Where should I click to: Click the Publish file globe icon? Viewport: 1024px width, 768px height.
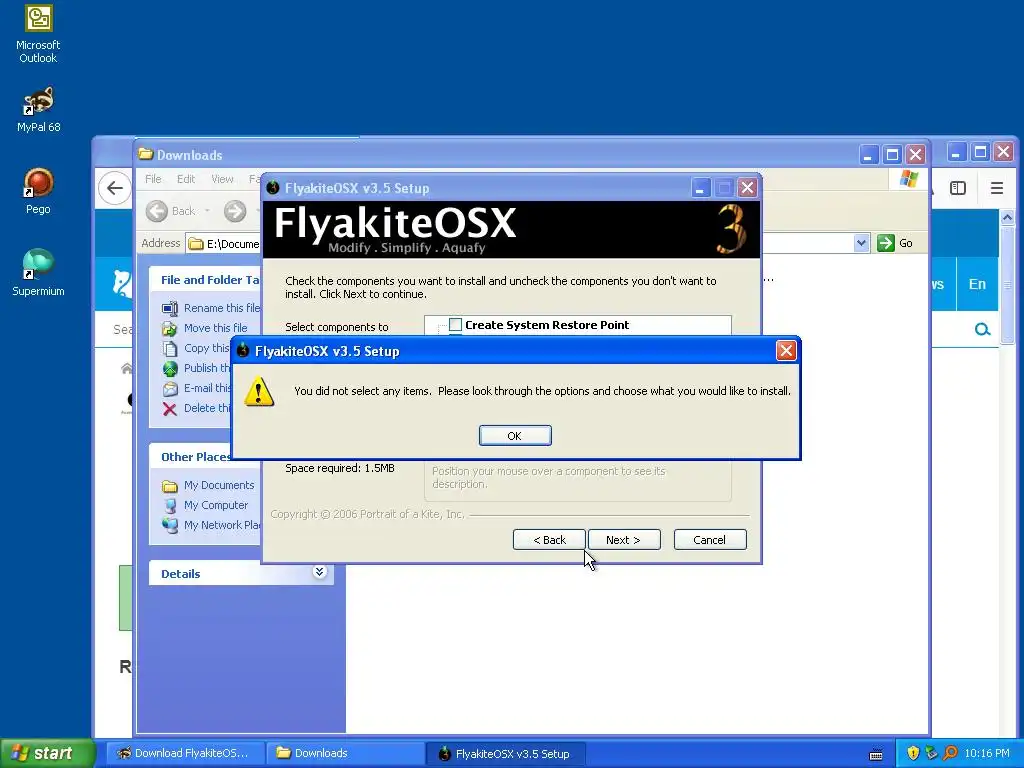click(170, 368)
